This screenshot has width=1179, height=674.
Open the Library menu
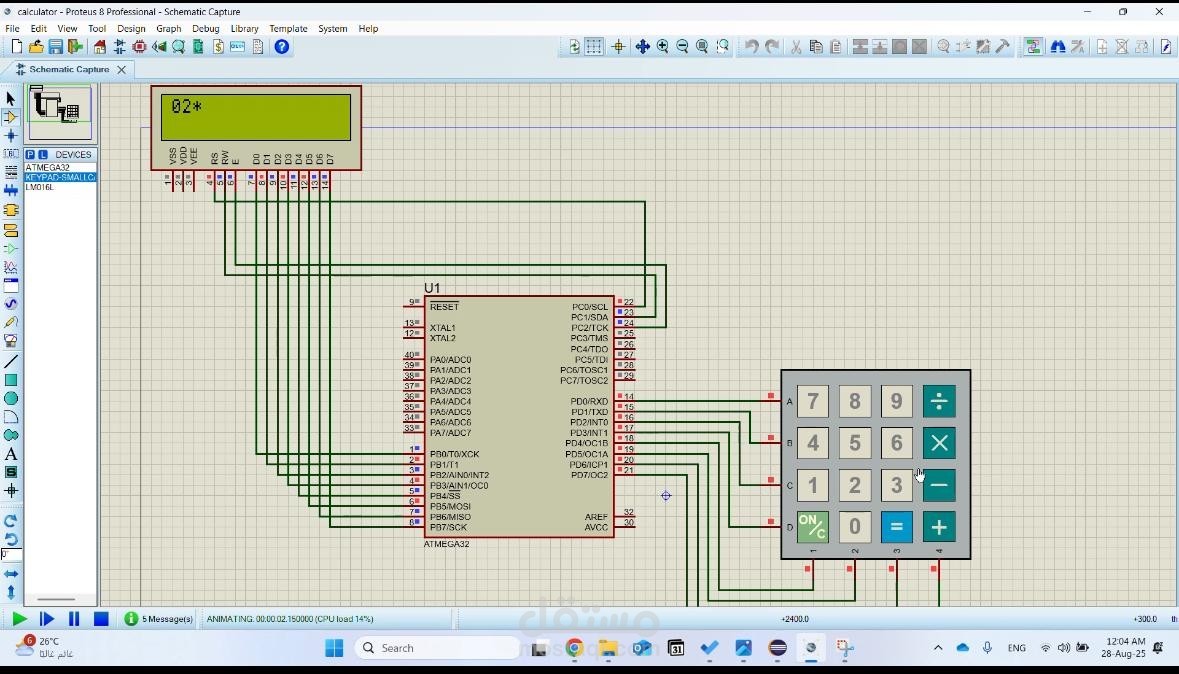tap(244, 29)
